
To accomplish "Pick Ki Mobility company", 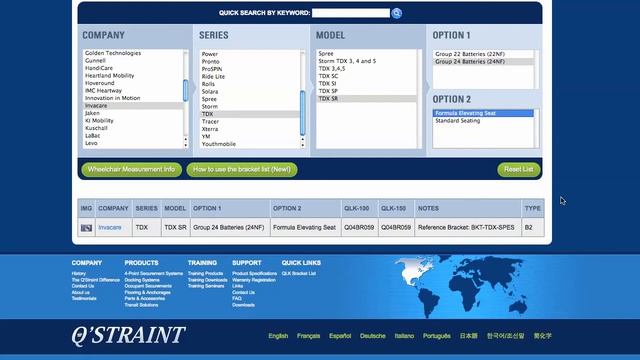I will tap(99, 120).
